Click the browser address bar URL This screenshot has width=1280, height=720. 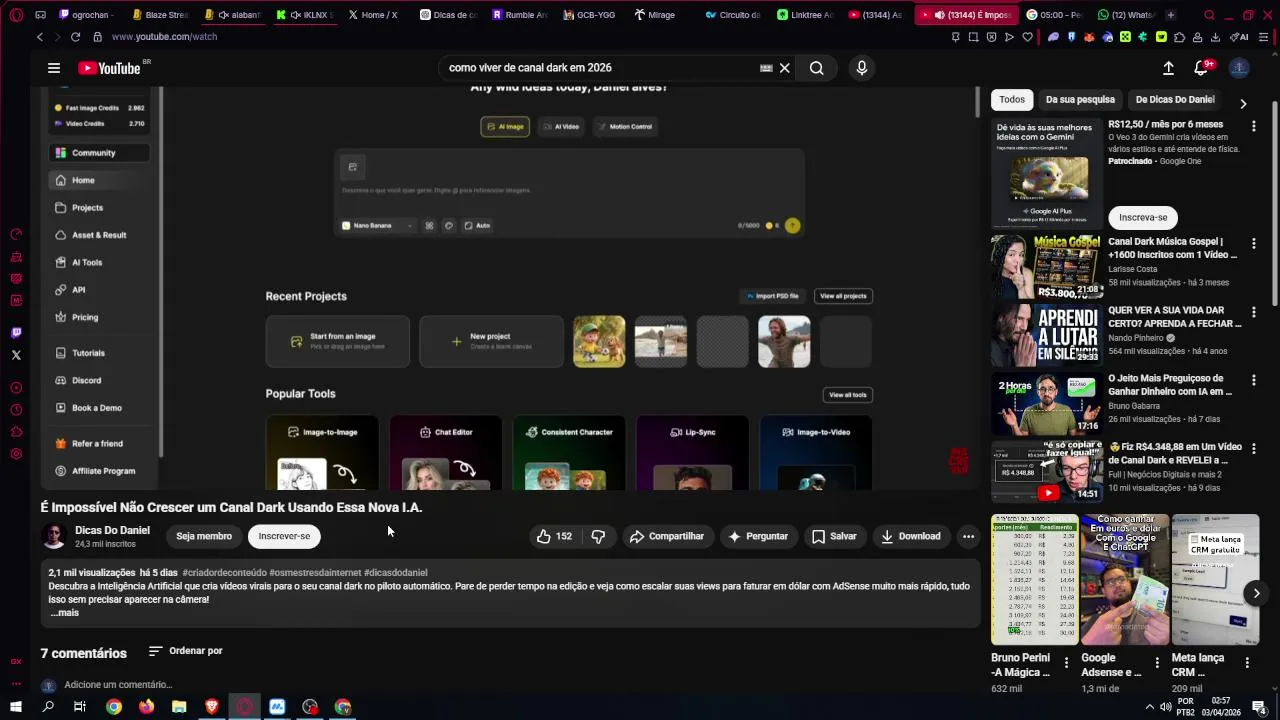click(164, 37)
